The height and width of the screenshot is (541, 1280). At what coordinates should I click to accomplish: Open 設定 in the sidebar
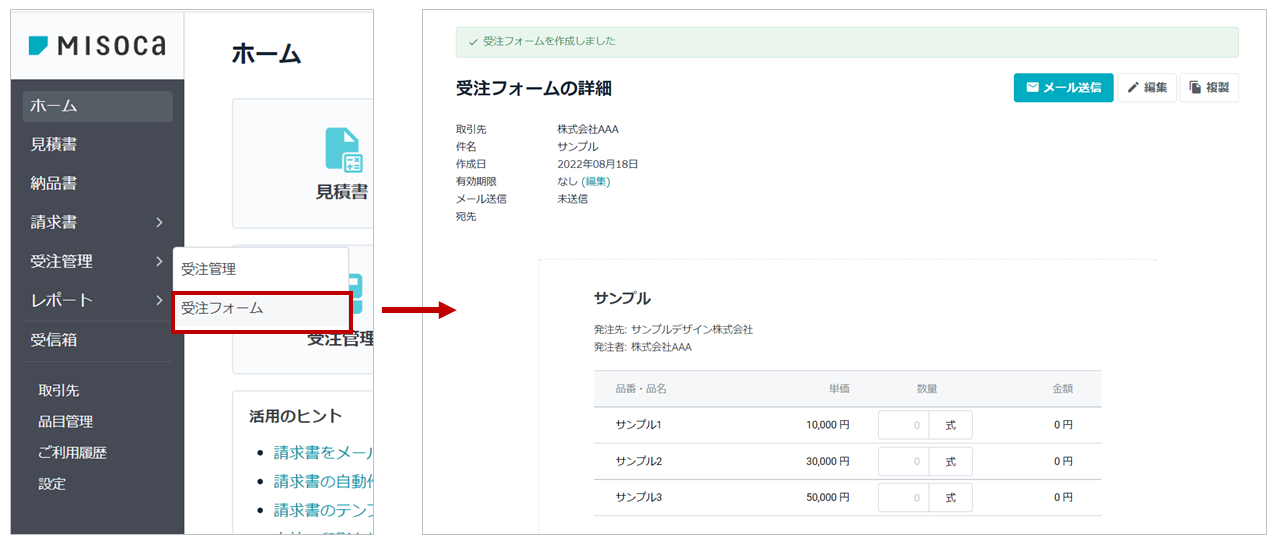click(x=52, y=484)
